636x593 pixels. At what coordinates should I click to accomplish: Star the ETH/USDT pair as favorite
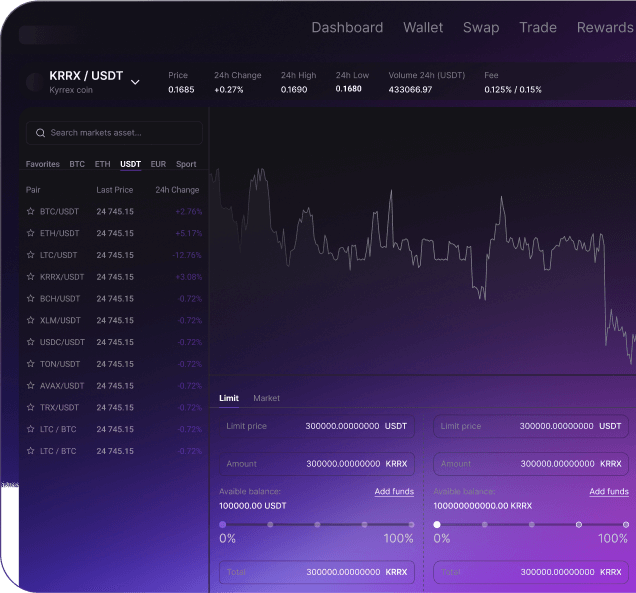click(31, 233)
